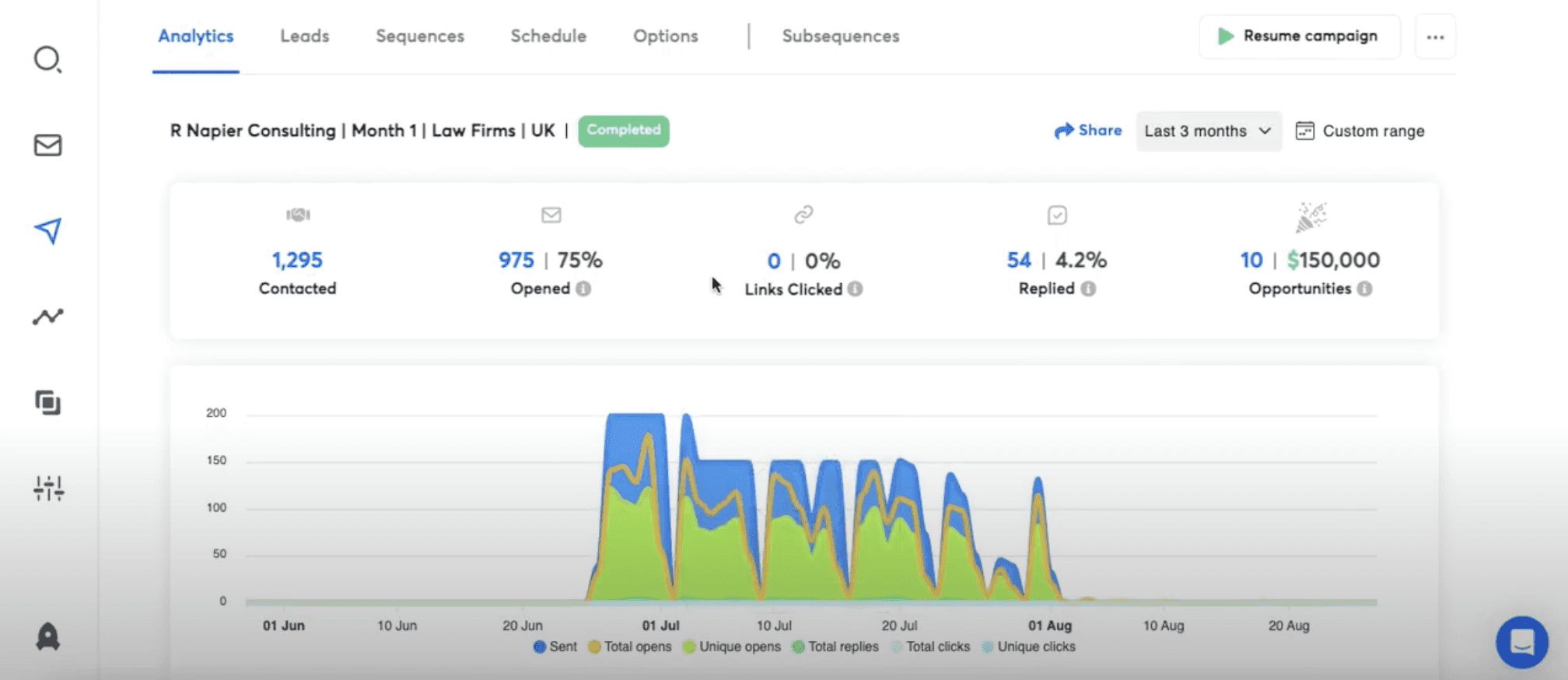The width and height of the screenshot is (1568, 680).
Task: Click the Share arrow icon
Action: click(x=1063, y=131)
